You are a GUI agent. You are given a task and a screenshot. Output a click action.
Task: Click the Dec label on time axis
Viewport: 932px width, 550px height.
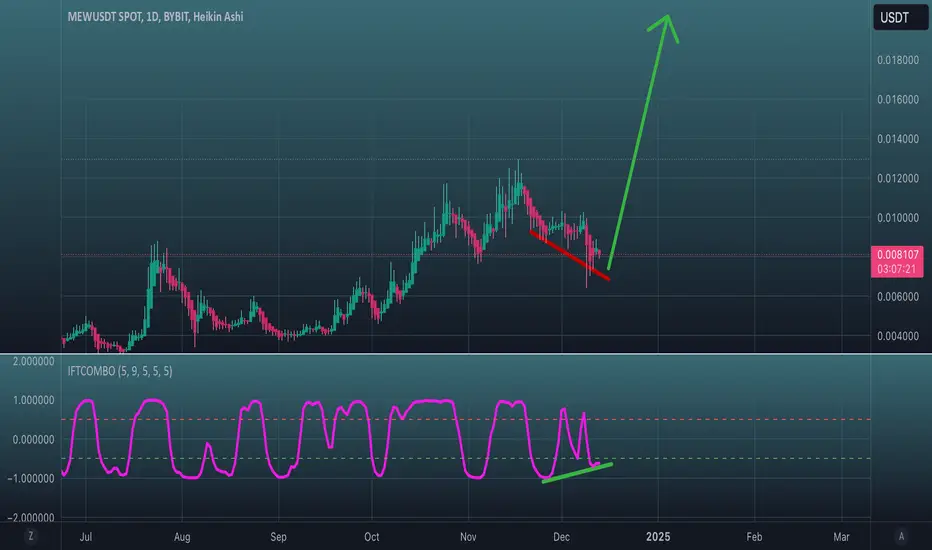[561, 536]
